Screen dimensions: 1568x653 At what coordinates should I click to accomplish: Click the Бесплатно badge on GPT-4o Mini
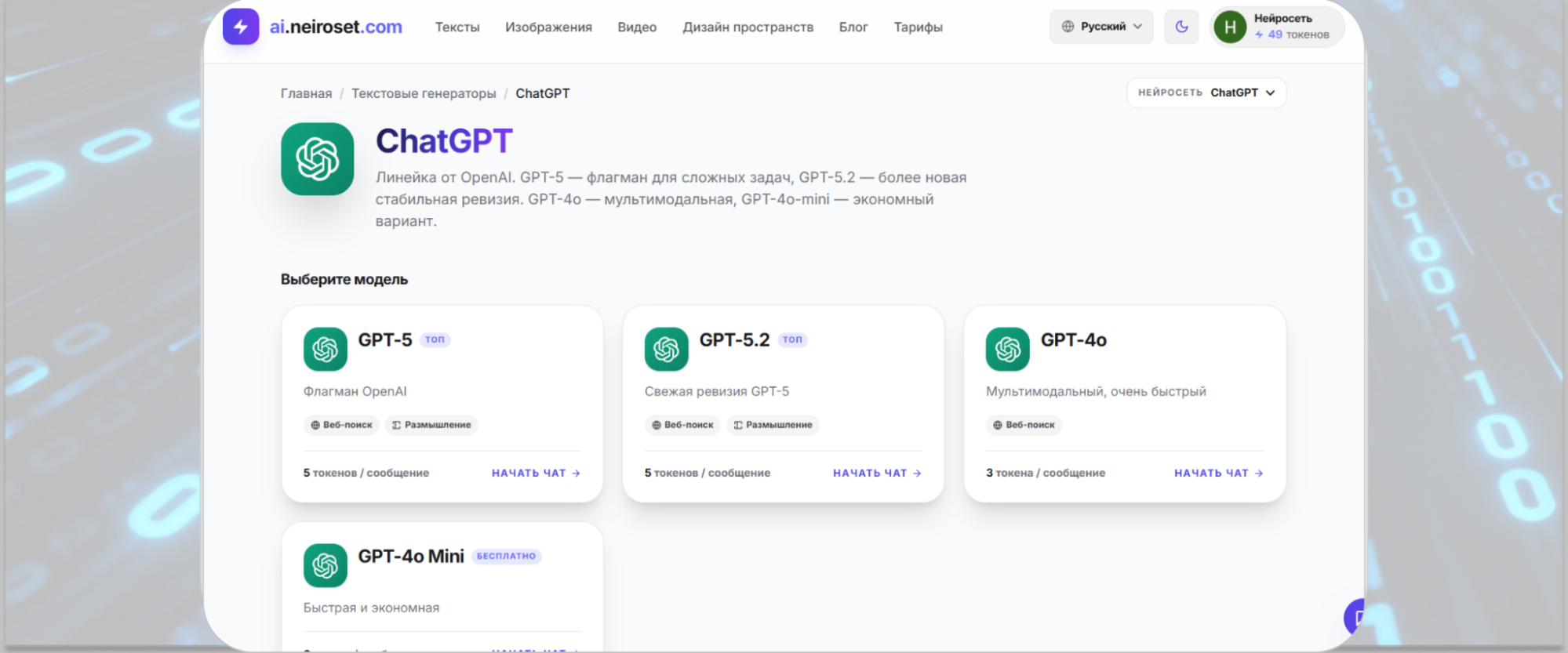[506, 556]
